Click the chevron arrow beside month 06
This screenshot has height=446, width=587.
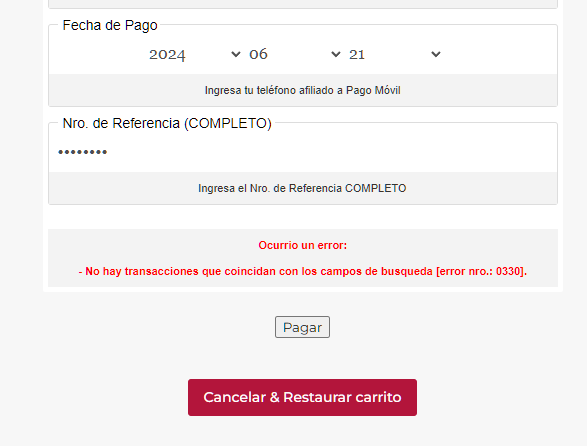(x=336, y=54)
